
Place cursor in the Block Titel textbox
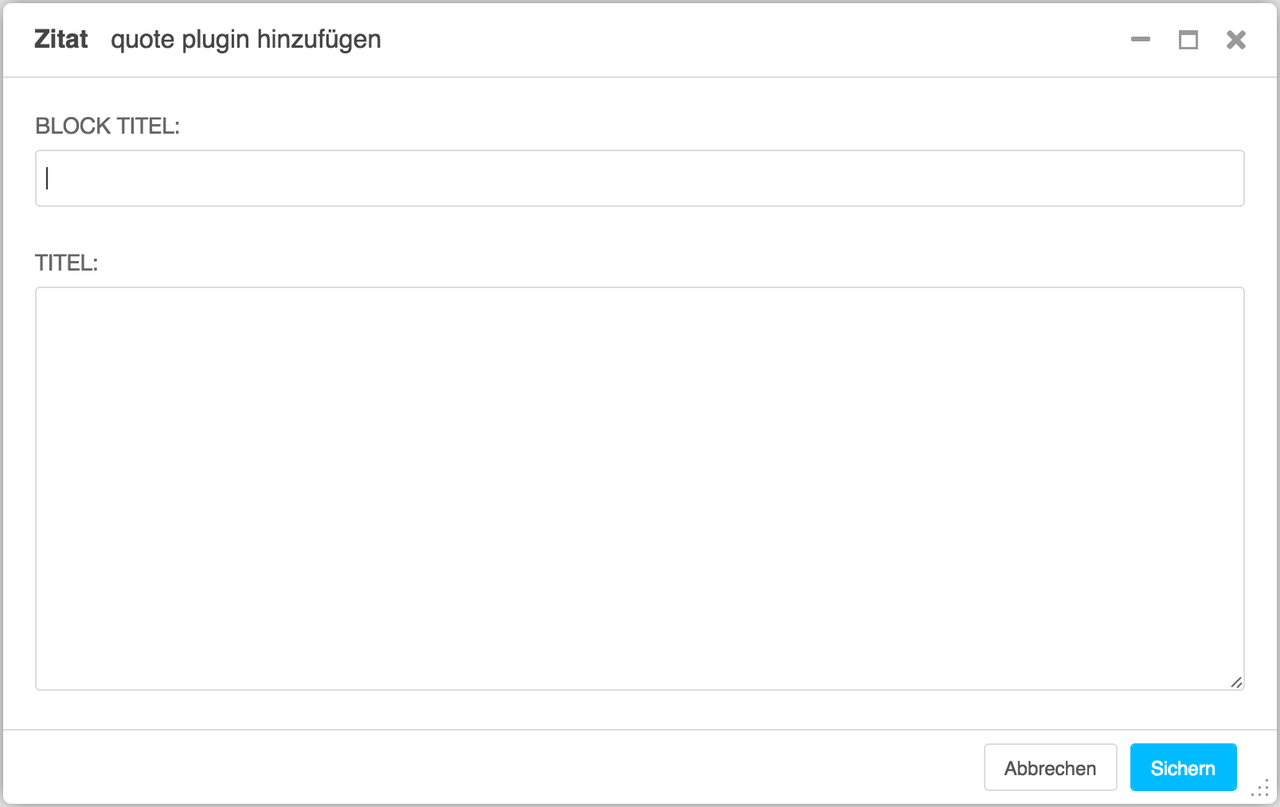coord(640,178)
